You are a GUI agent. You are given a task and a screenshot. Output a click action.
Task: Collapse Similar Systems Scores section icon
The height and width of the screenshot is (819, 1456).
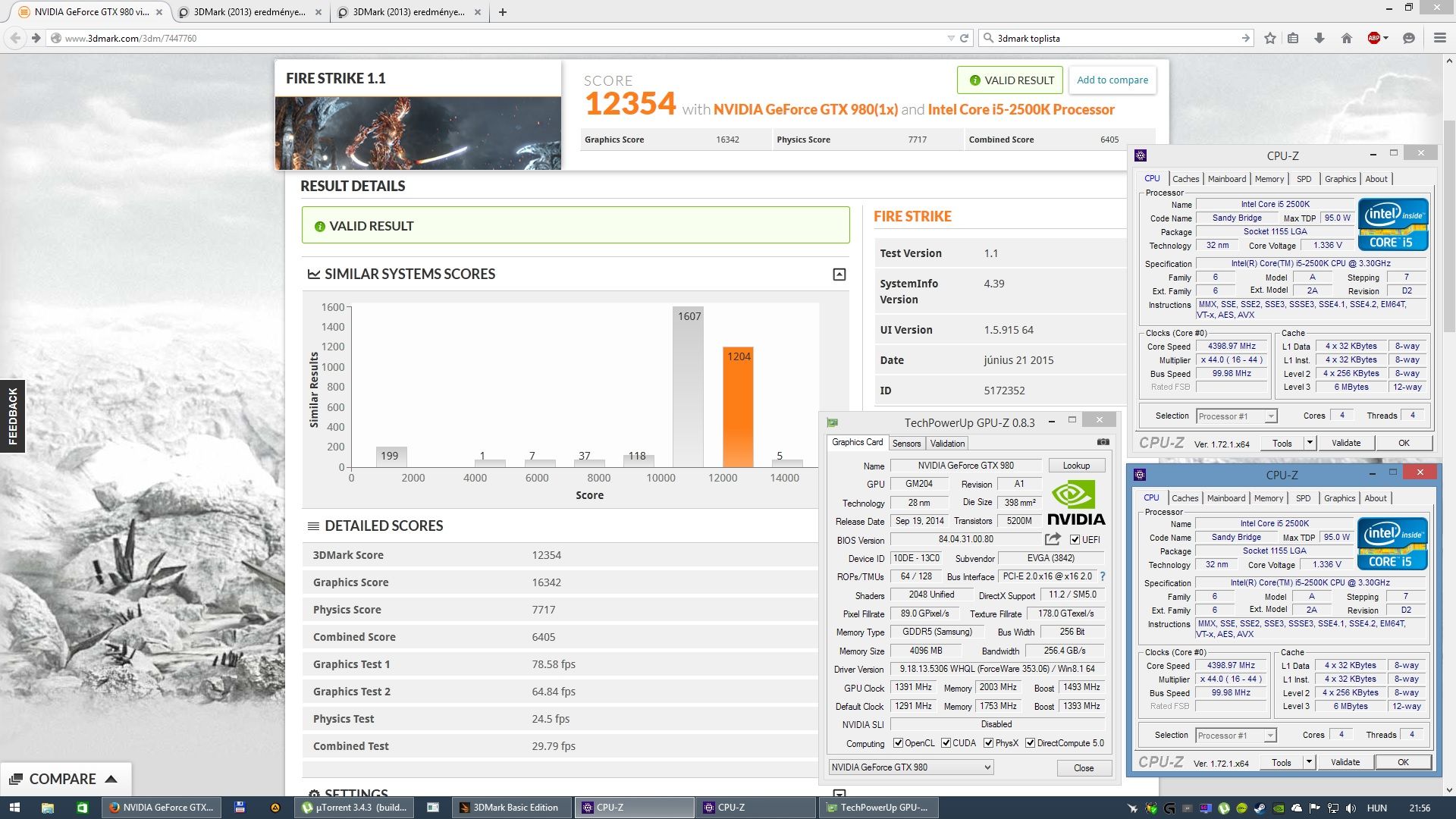[839, 275]
